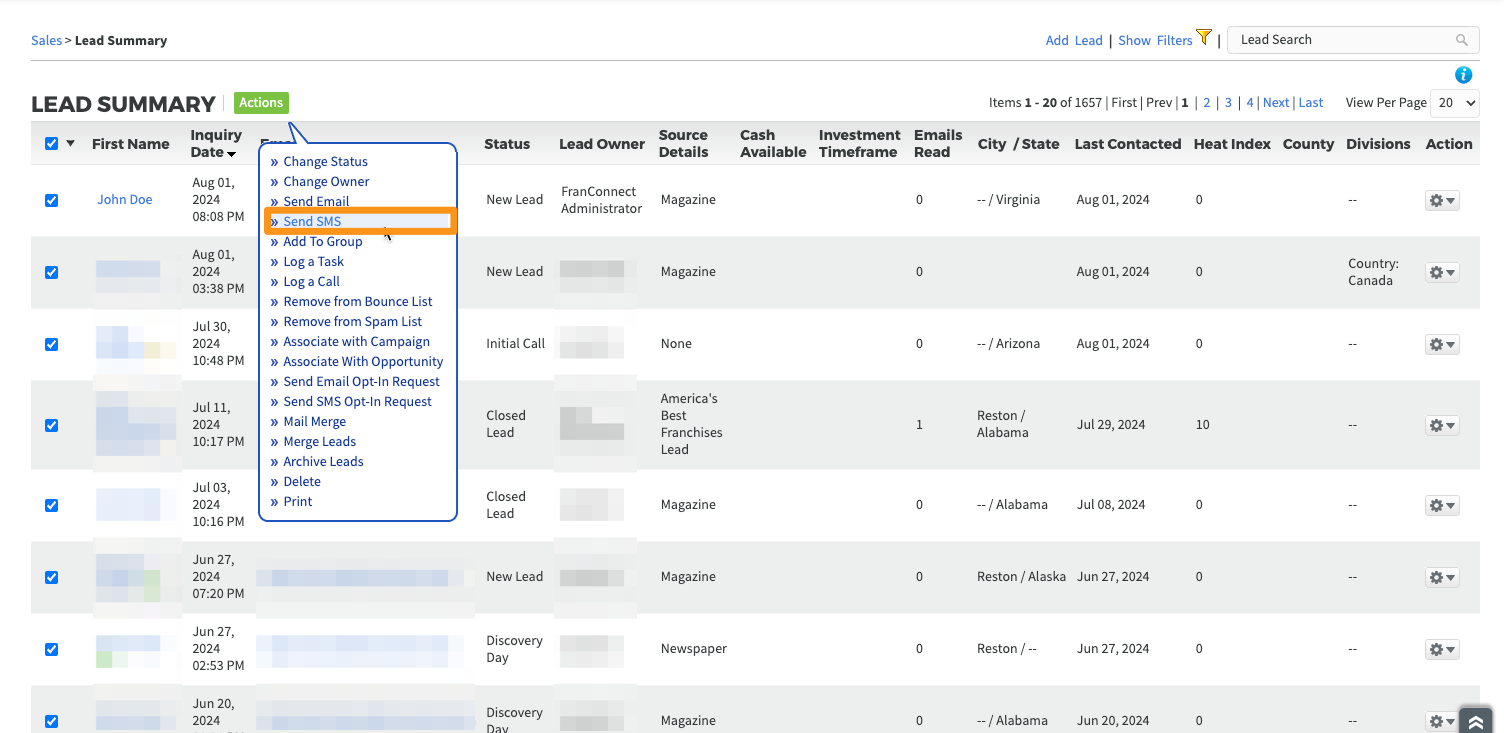Uncheck checkbox for Jun 27 02:53 PM row
This screenshot has width=1504, height=733.
click(52, 649)
